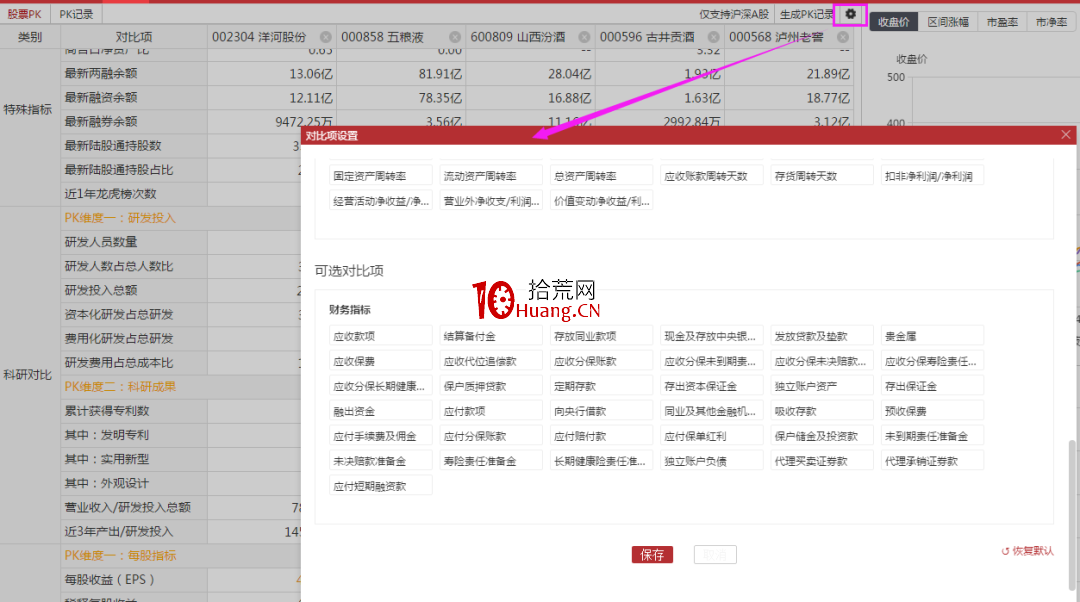Add 发放贷款及垫款 item
This screenshot has height=602, width=1080.
822,336
